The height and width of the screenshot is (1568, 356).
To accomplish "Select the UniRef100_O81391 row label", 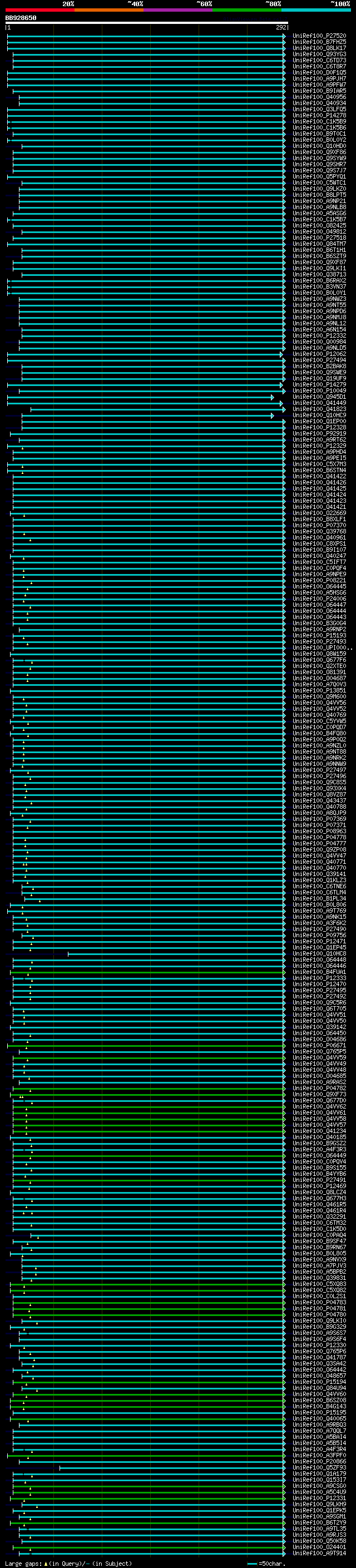I will 319,672.
